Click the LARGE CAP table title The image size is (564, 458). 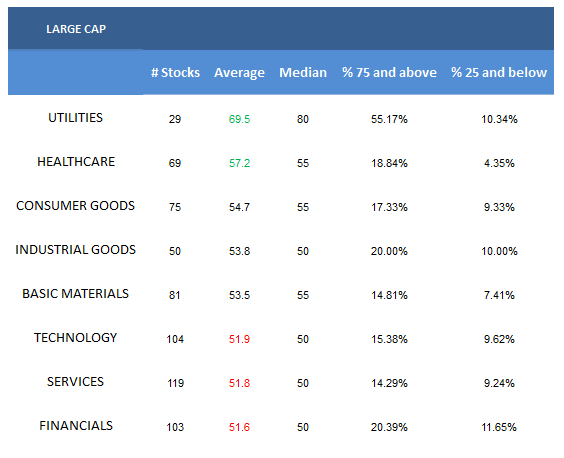tap(76, 29)
